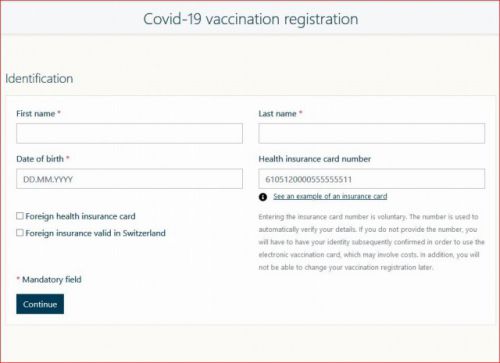
Task: Click the Date of birth label
Action: pyautogui.click(x=40, y=159)
